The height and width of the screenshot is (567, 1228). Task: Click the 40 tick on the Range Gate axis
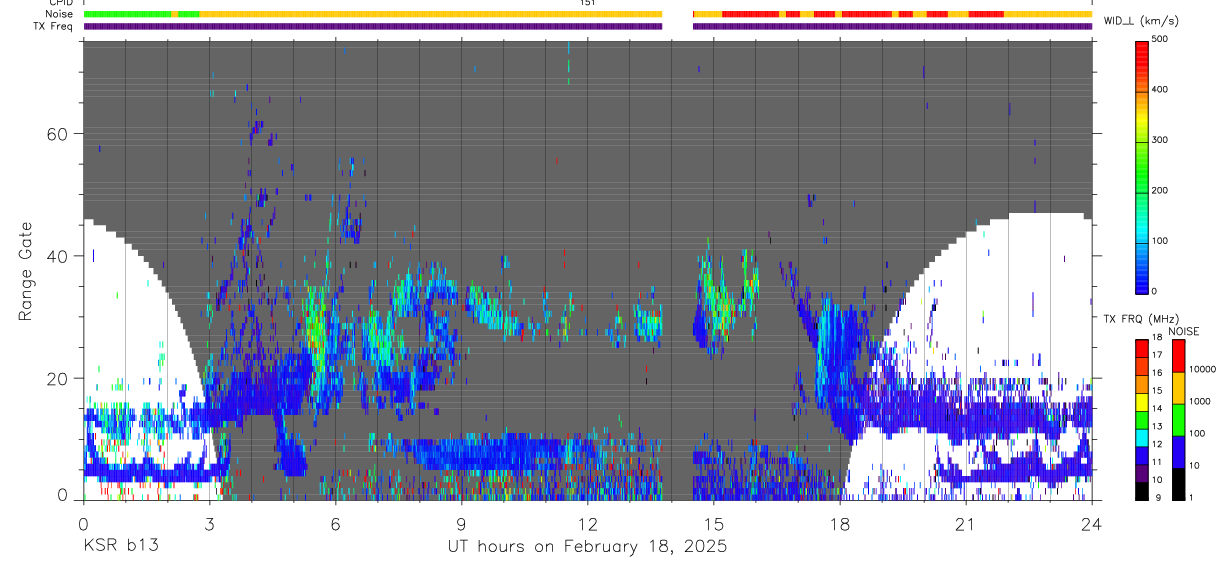click(57, 256)
